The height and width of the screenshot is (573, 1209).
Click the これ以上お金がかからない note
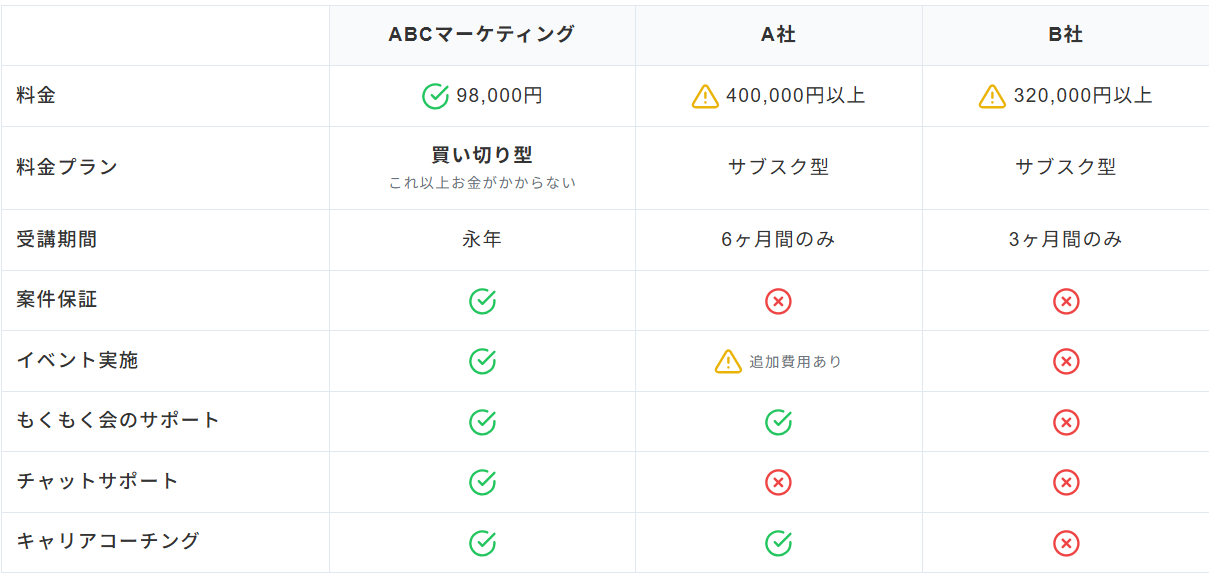point(482,183)
